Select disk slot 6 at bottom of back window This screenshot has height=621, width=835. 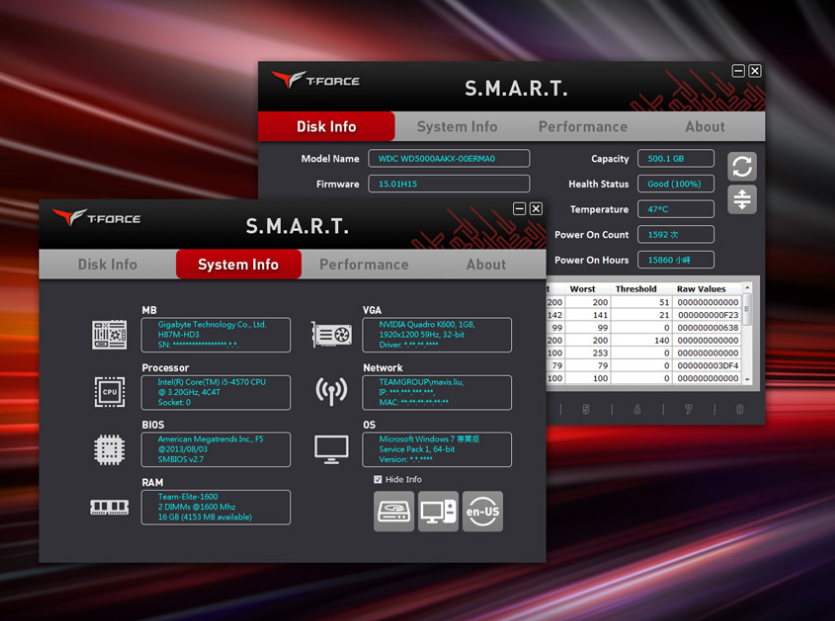tap(637, 410)
